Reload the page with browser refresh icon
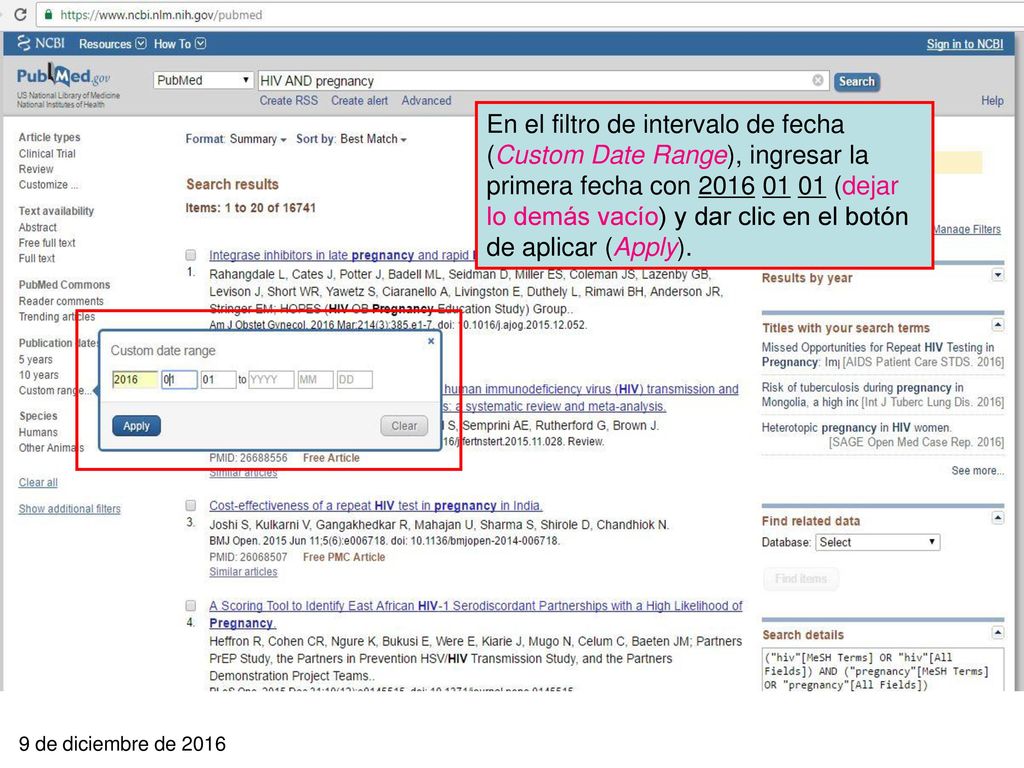This screenshot has width=1024, height=768. (20, 14)
